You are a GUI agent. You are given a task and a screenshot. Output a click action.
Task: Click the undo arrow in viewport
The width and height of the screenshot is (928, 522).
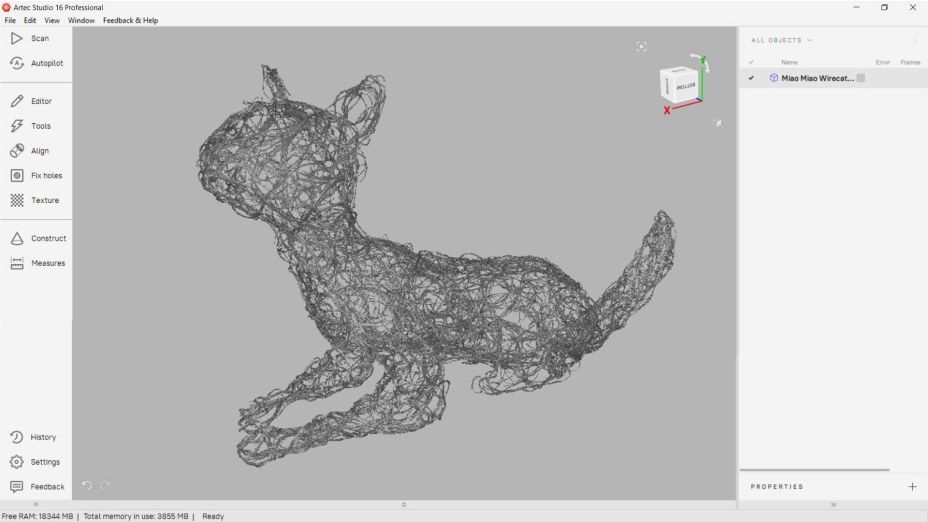pyautogui.click(x=87, y=486)
